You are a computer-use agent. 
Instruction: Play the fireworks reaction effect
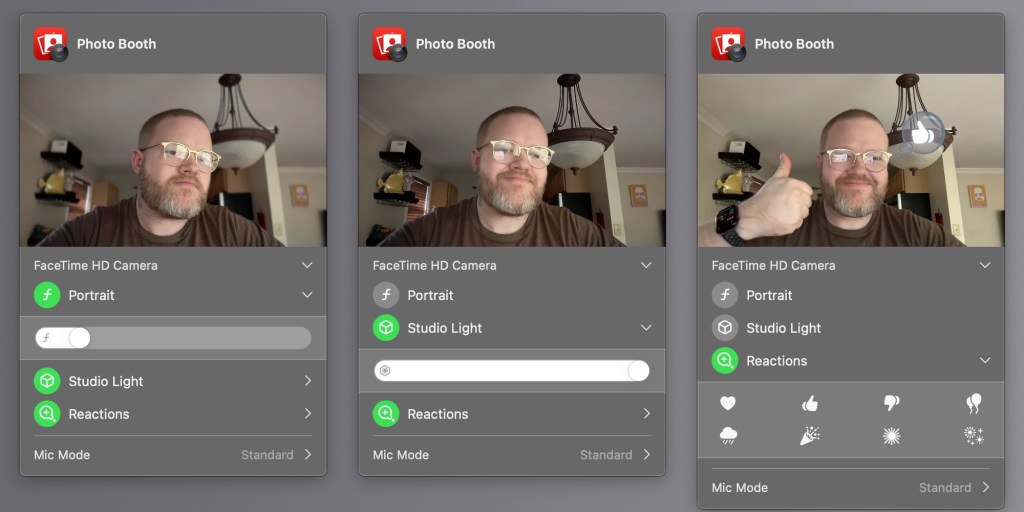click(973, 436)
